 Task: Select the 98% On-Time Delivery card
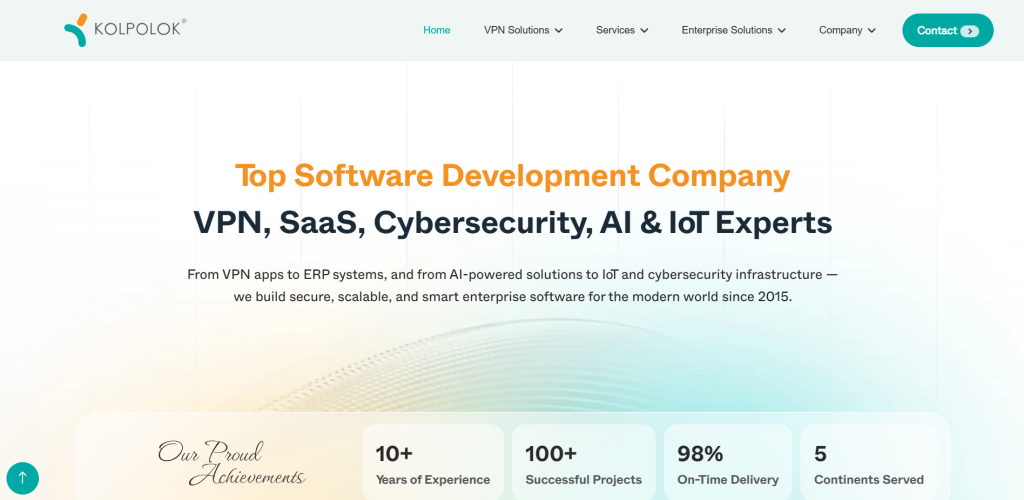pos(727,464)
